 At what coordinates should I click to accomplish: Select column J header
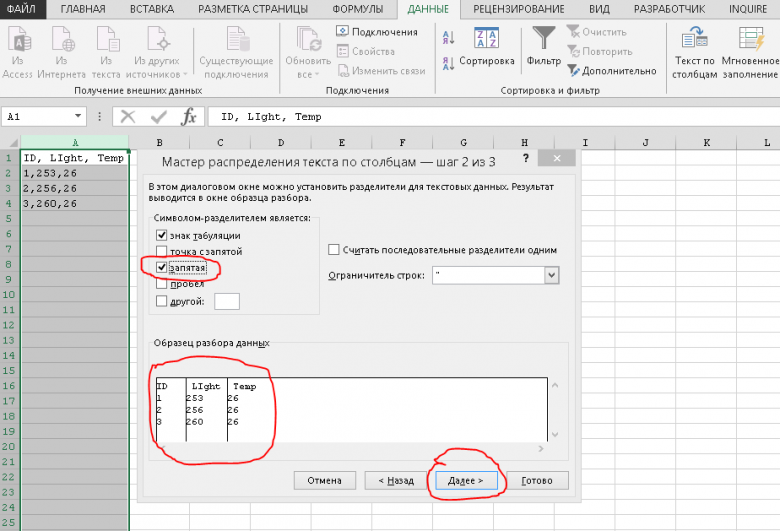point(645,143)
